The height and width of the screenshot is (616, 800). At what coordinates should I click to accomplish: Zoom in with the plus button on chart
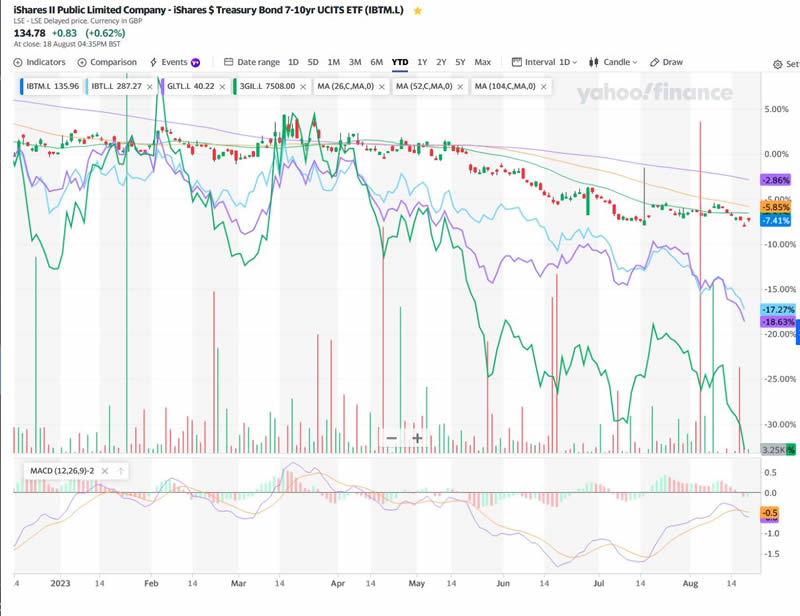pos(417,438)
